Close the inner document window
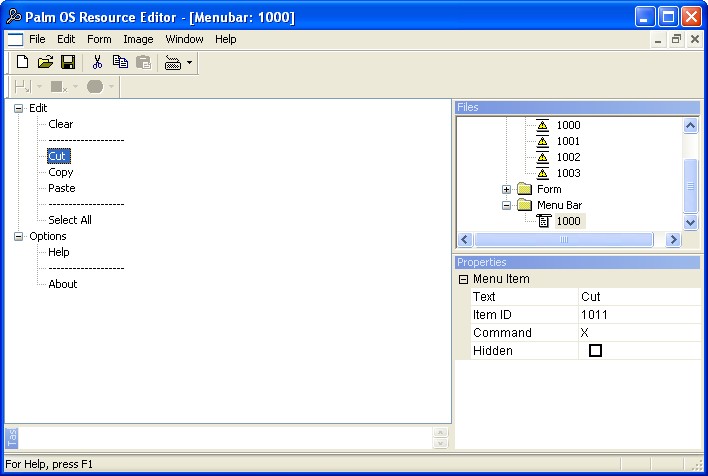The image size is (708, 476). pos(694,40)
